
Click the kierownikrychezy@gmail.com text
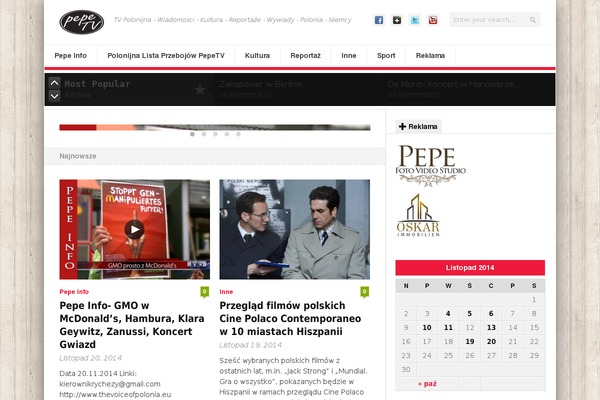pos(110,384)
